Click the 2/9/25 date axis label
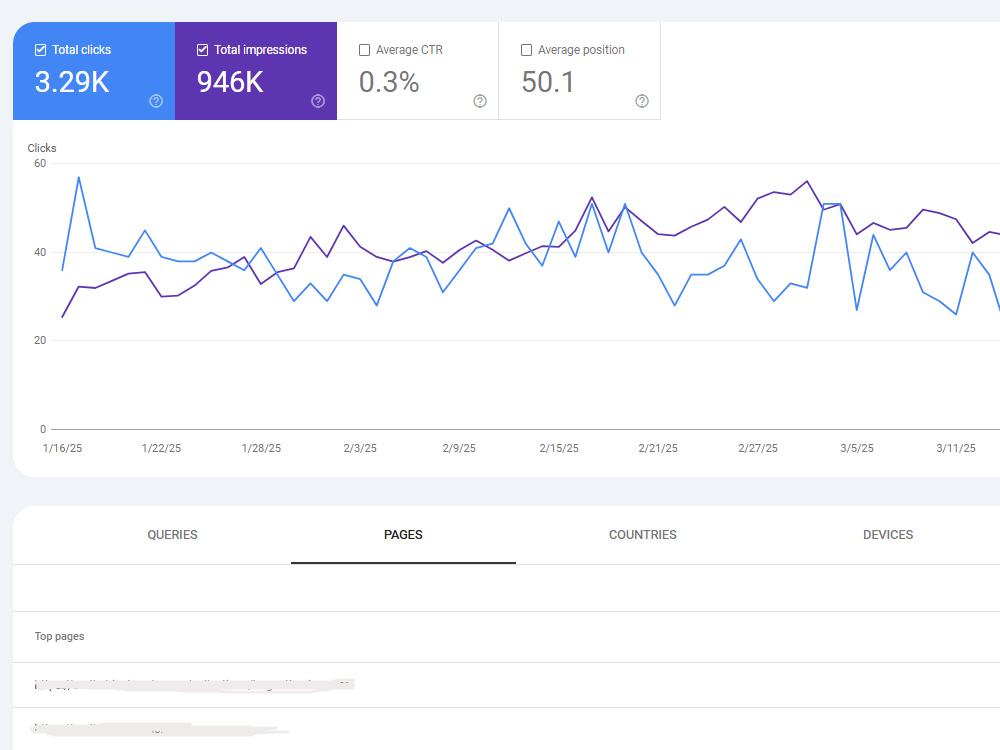 click(459, 448)
